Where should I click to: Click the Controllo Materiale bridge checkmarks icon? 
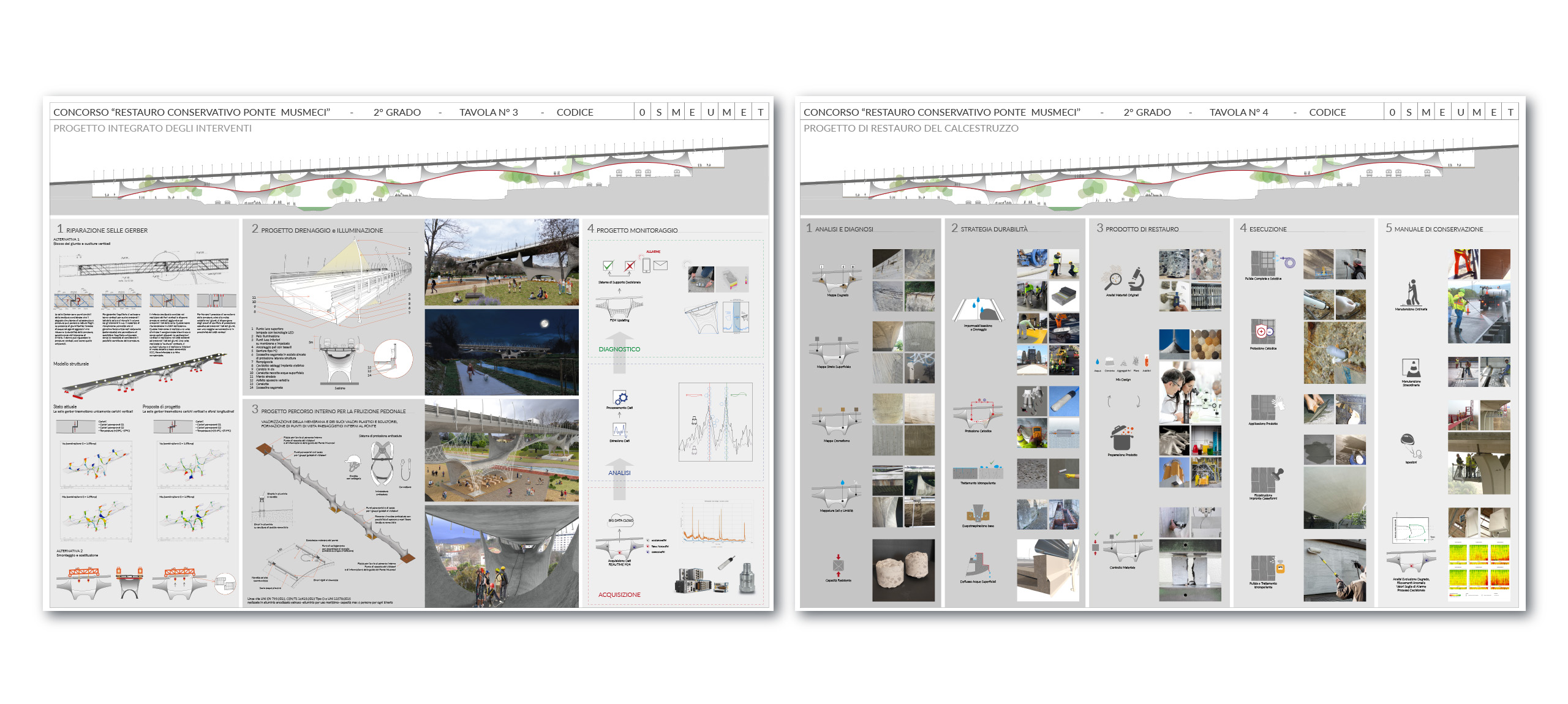[1122, 547]
